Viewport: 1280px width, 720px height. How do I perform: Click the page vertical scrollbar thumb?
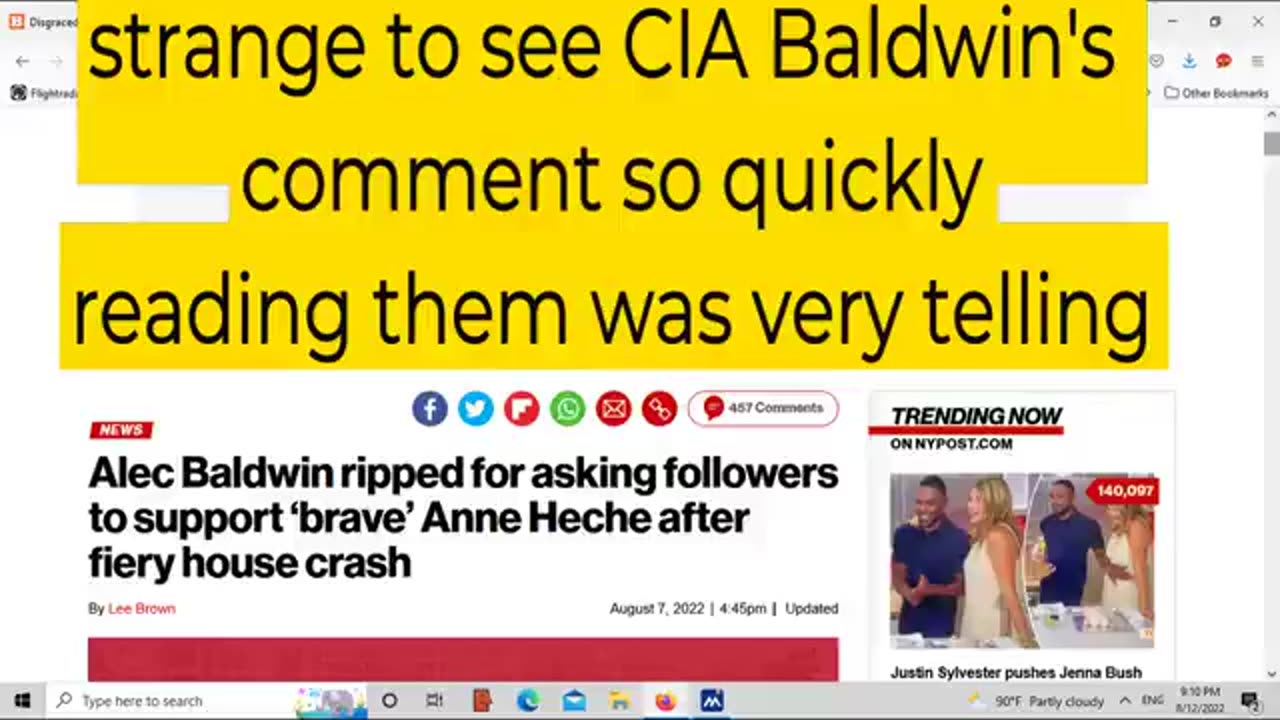click(1271, 144)
